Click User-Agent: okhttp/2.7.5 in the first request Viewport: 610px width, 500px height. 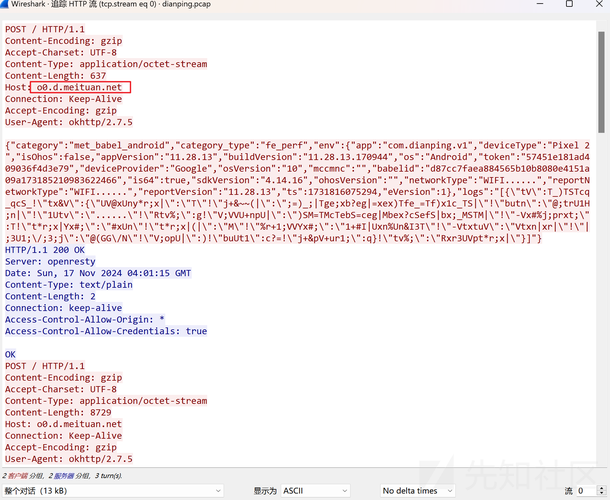point(68,122)
